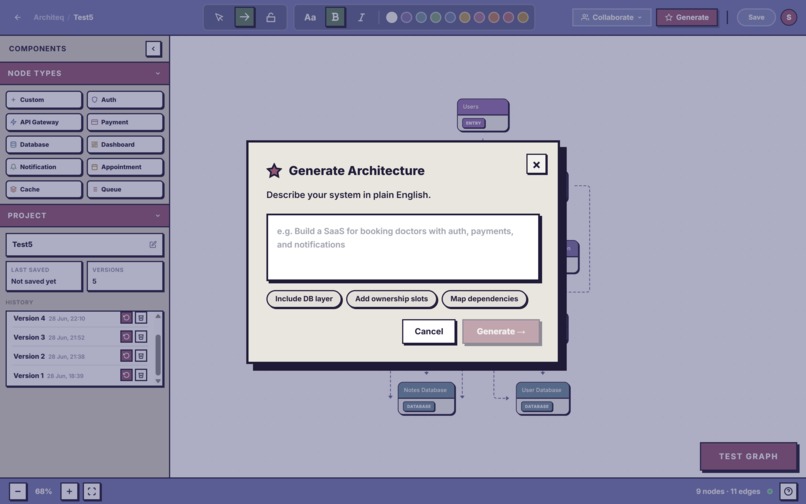This screenshot has height=504, width=806.
Task: Zoom in with the plus button
Action: coord(69,491)
